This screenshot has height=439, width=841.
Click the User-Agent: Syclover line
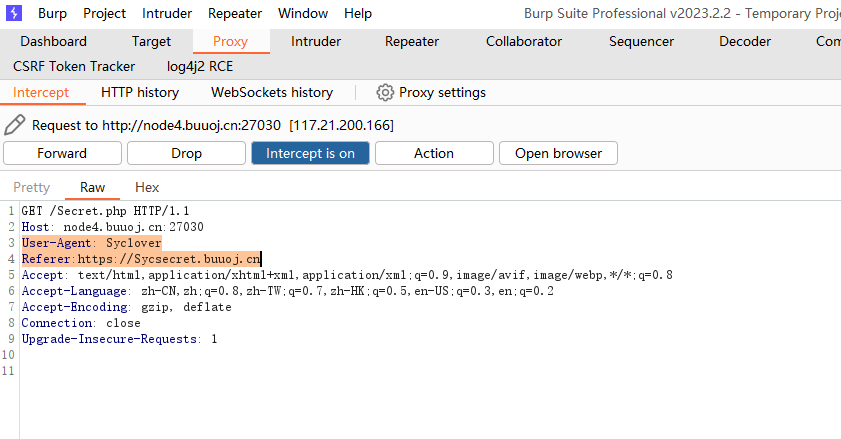pyautogui.click(x=91, y=243)
